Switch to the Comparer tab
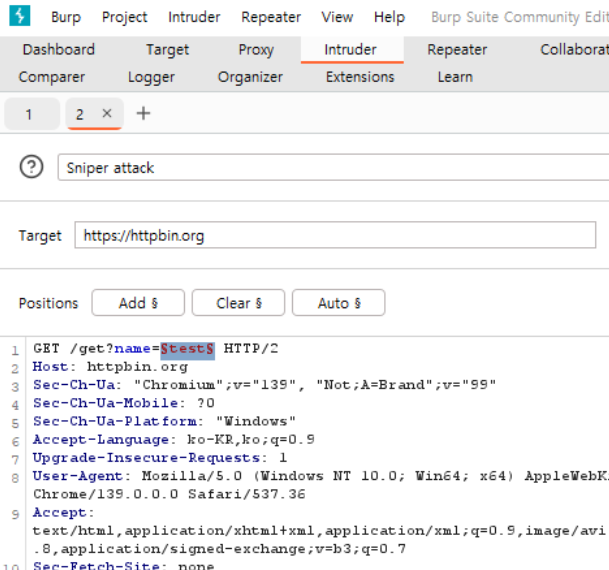Screen dimensions: 609x570 coord(52,77)
